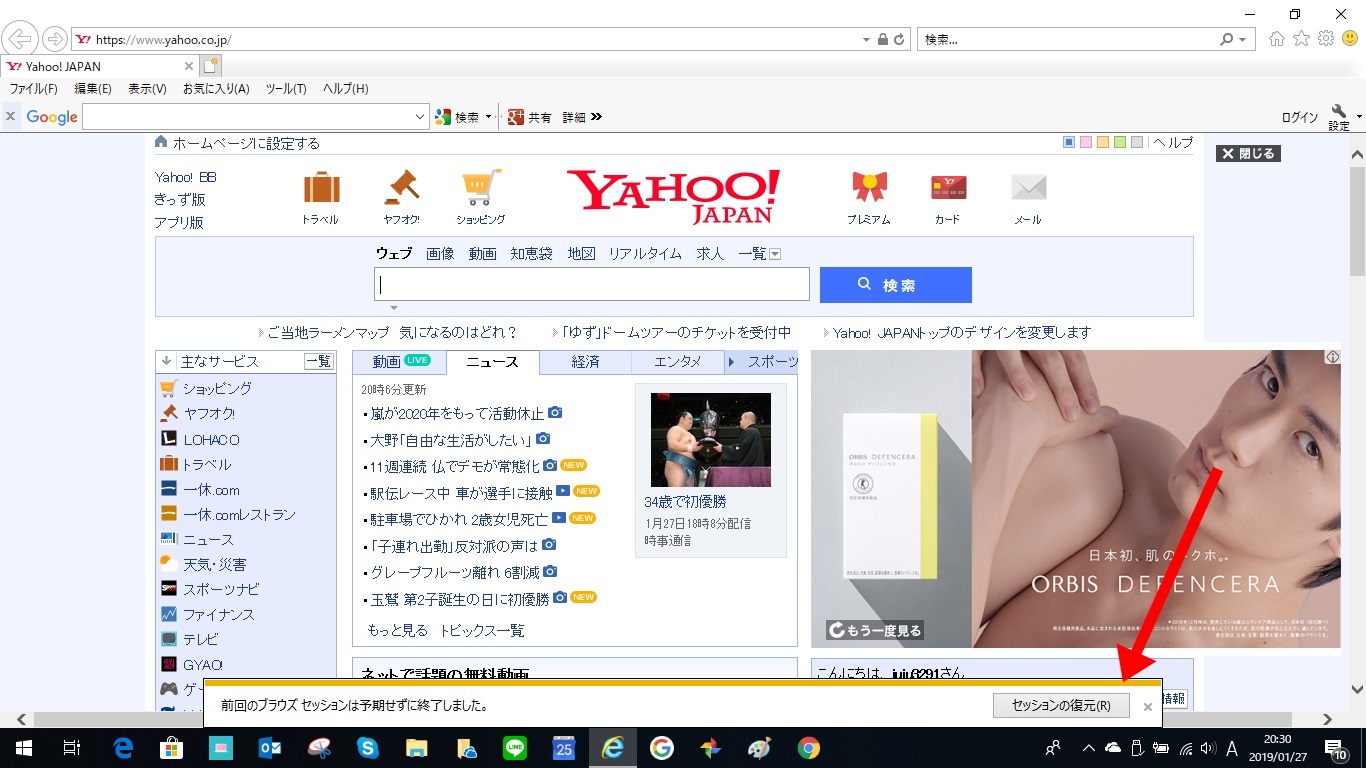Open the Windows notification center icon

tap(1336, 748)
